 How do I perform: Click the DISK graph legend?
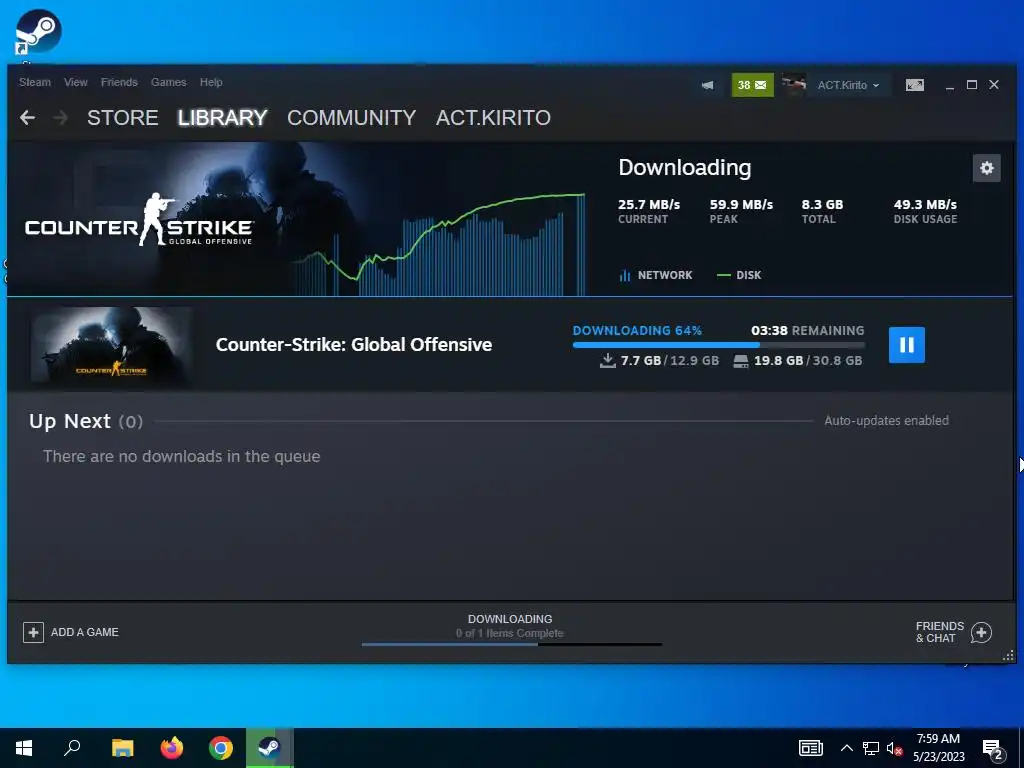pos(739,275)
